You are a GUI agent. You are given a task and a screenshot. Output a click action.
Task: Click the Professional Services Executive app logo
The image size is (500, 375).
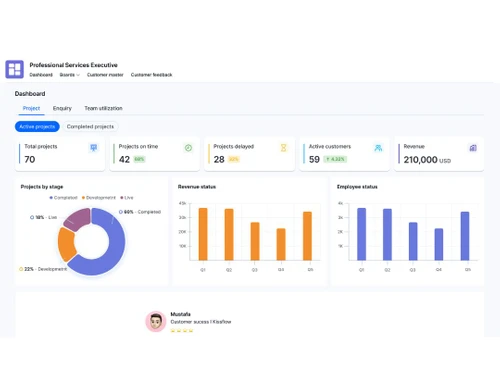[14, 69]
